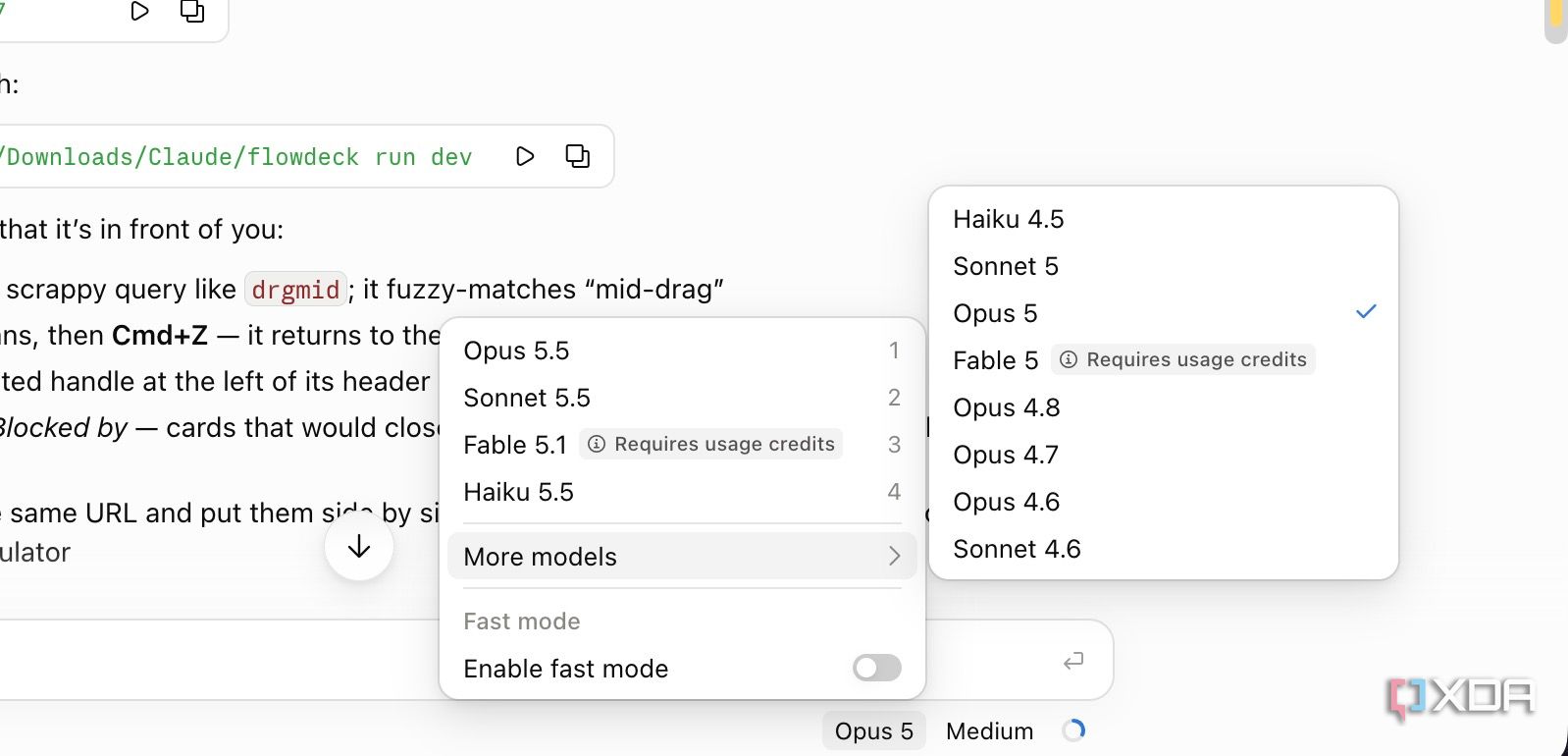The image size is (1568, 756).
Task: Select Fable 5.1 model
Action: 682,445
